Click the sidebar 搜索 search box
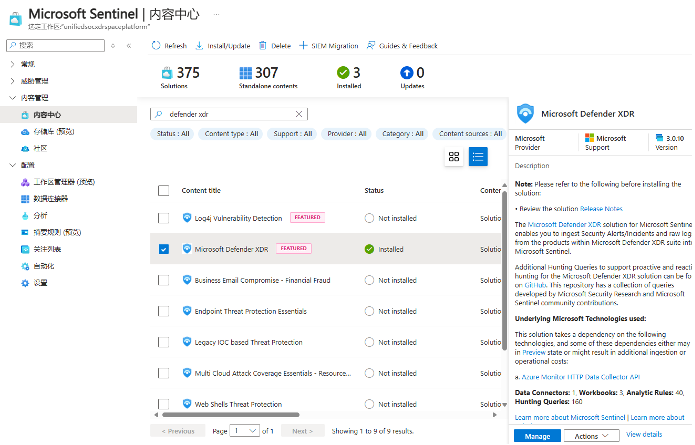 click(55, 45)
